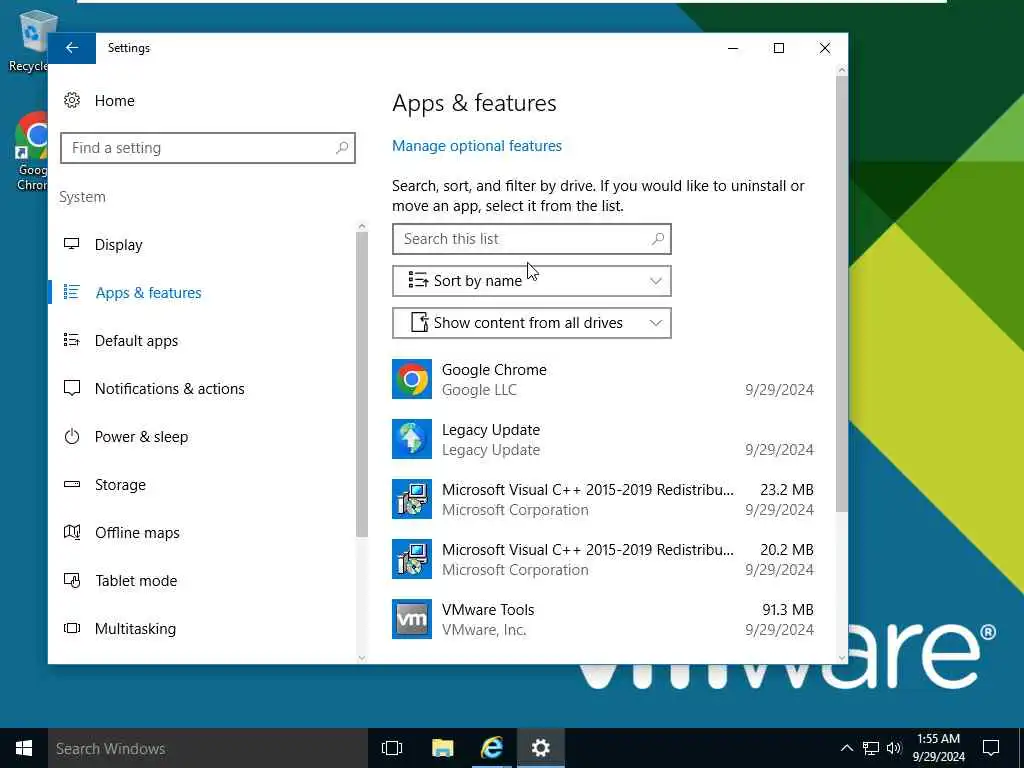Click the Power & sleep icon
Screen dimensions: 1024x768
[x=72, y=436]
